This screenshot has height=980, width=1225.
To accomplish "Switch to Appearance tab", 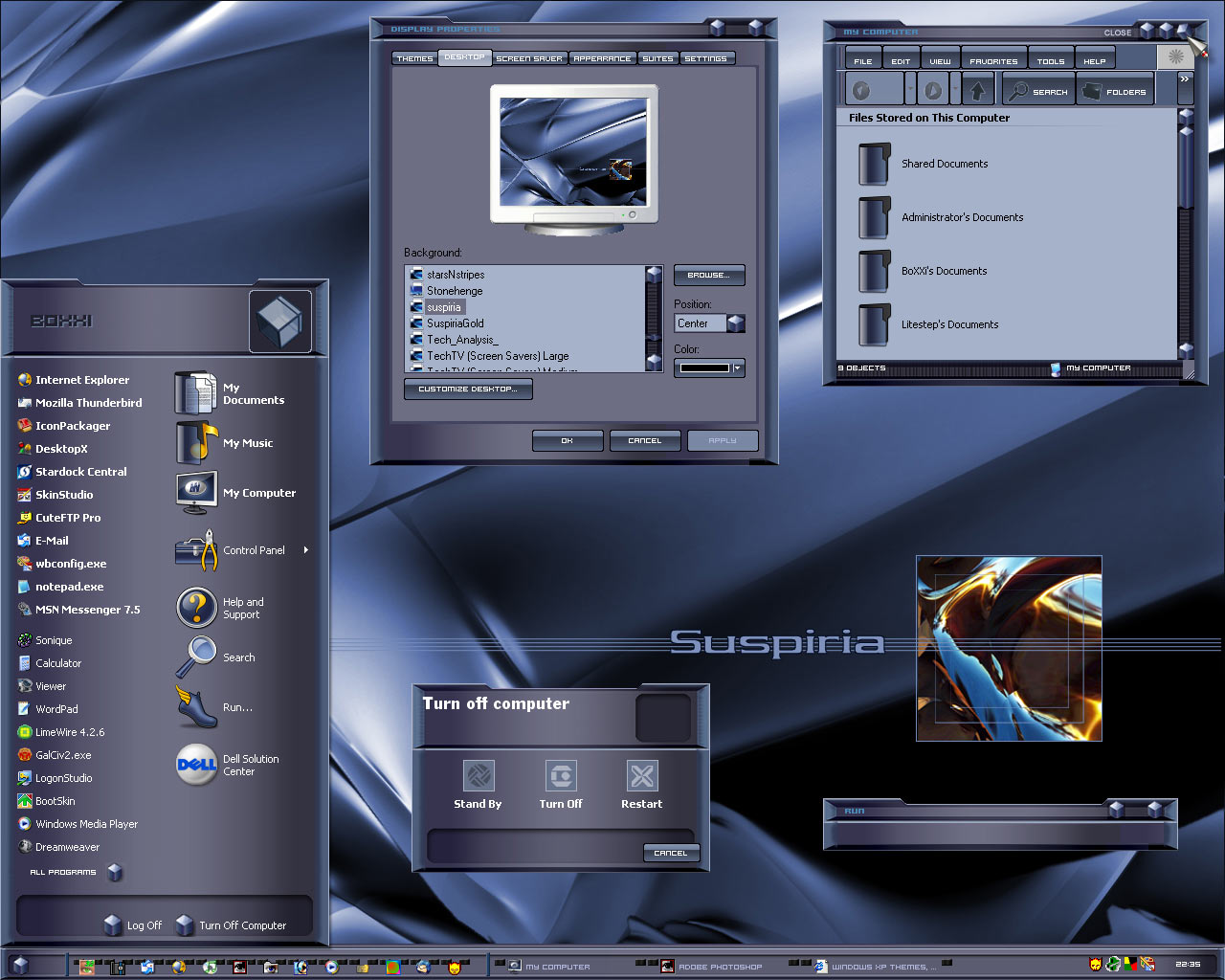I will pos(603,58).
